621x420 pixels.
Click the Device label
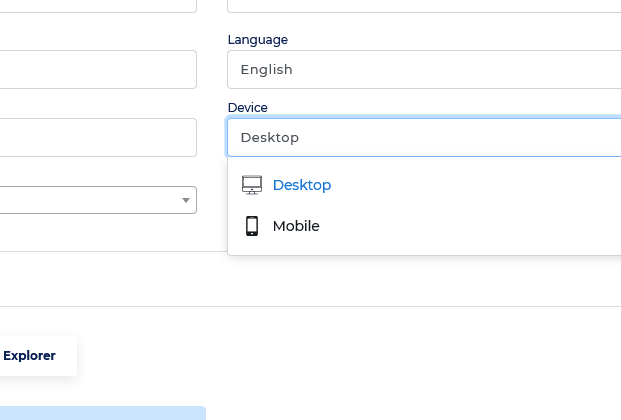248,108
